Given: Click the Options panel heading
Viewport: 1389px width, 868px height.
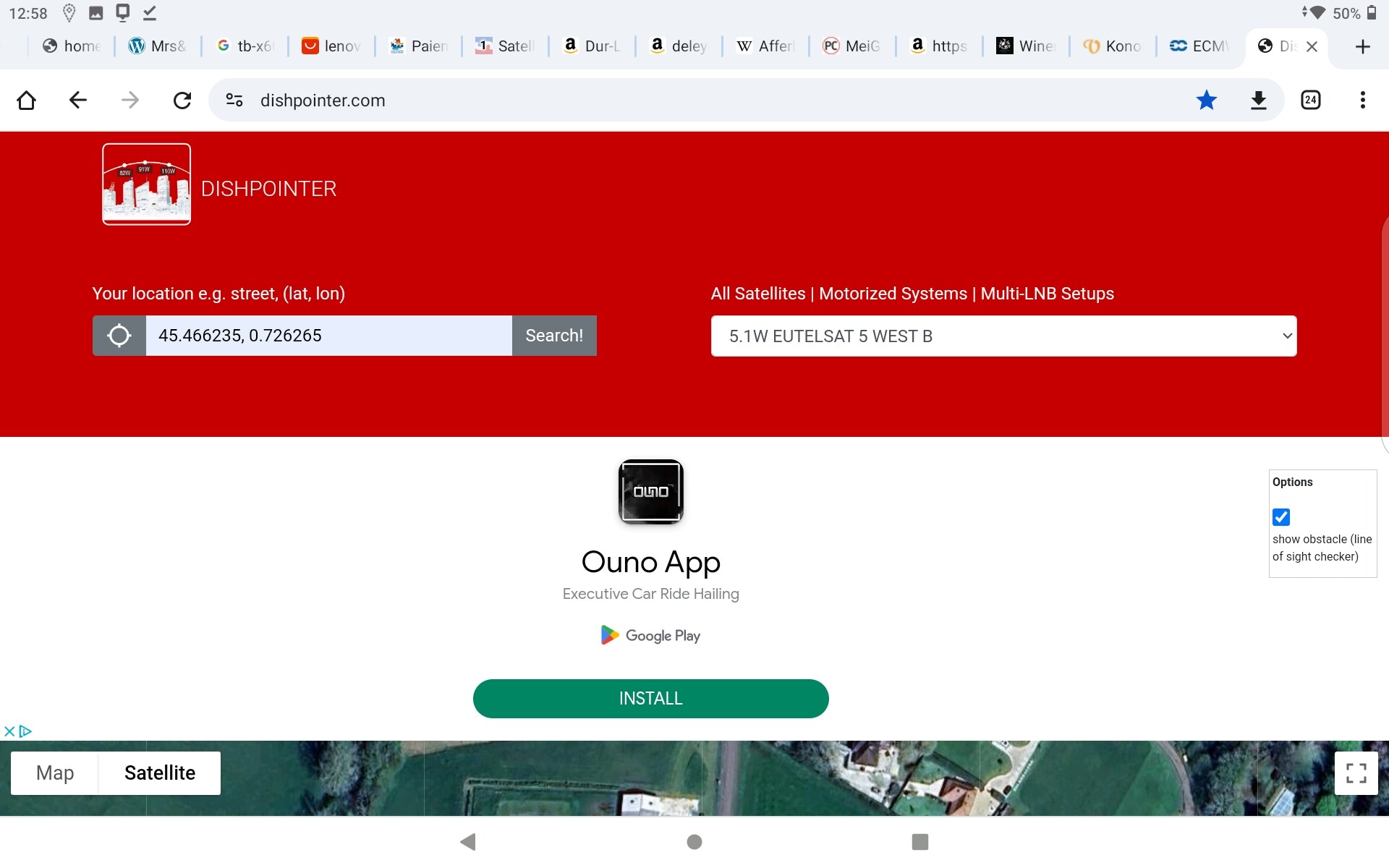Looking at the screenshot, I should pyautogui.click(x=1292, y=482).
